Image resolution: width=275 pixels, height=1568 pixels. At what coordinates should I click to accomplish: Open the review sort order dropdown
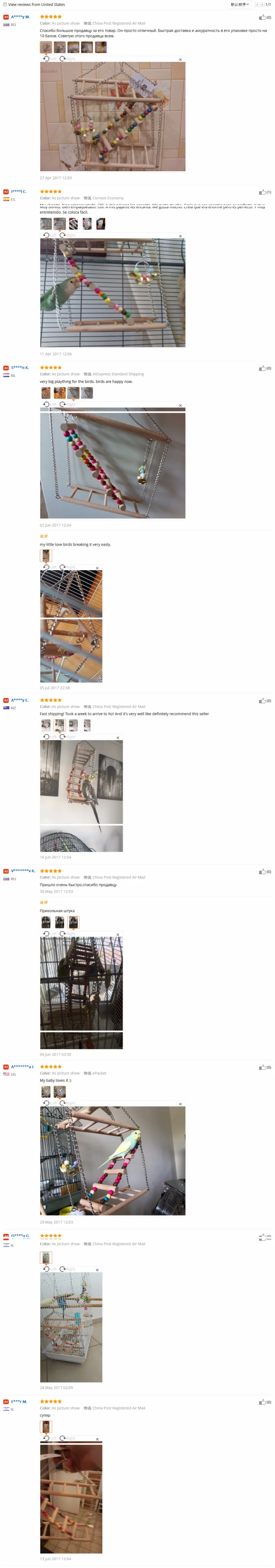tap(239, 4)
